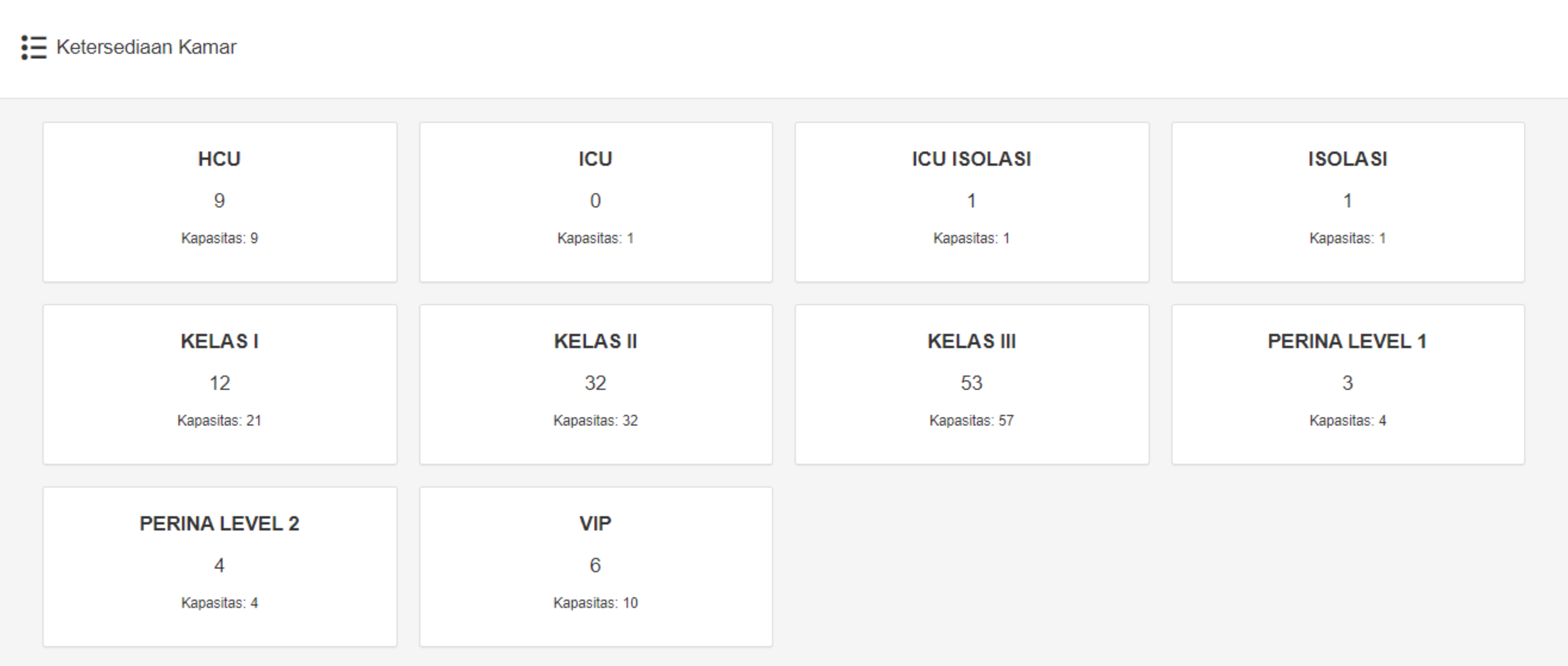The width and height of the screenshot is (1568, 666).
Task: Click Kapasitas: 10 under VIP
Action: (x=595, y=603)
